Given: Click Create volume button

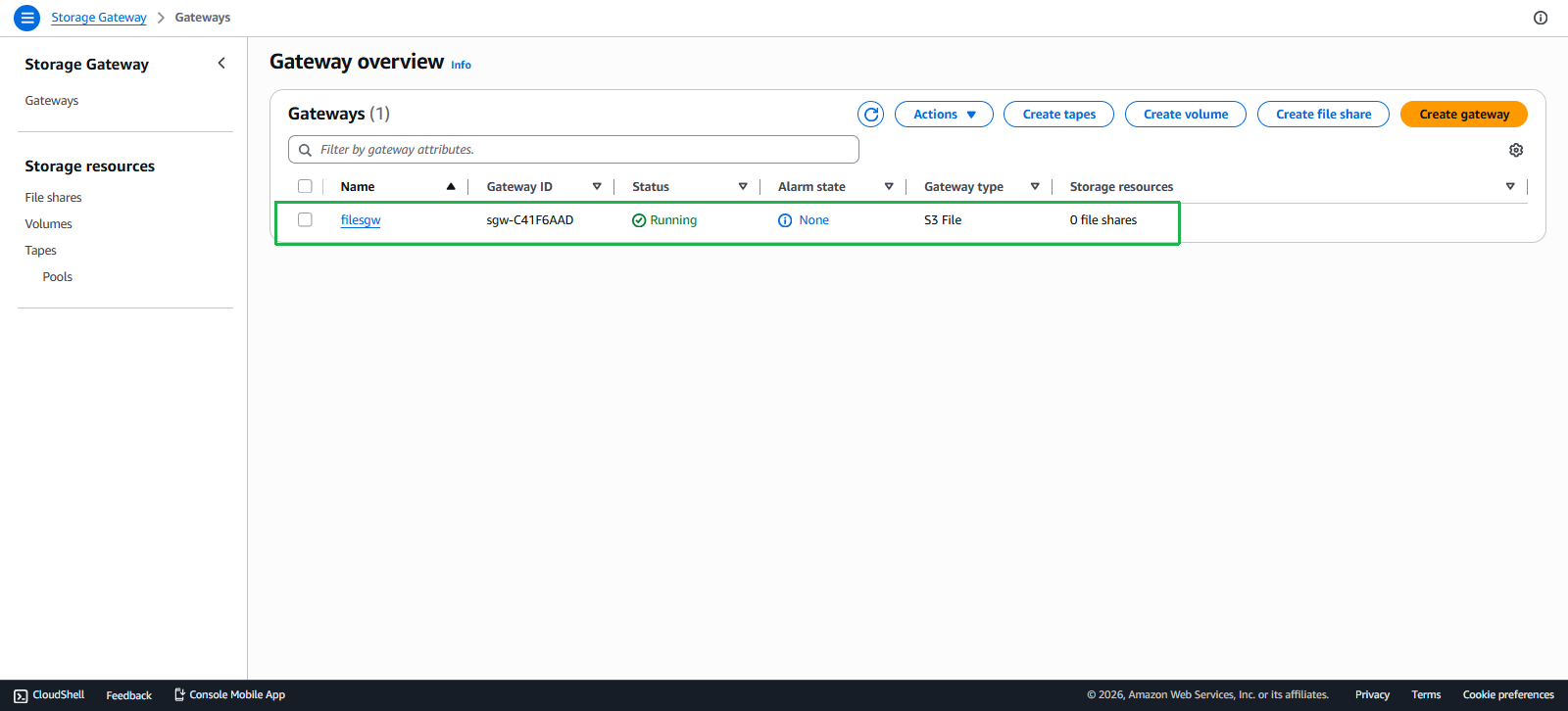Looking at the screenshot, I should point(1186,115).
